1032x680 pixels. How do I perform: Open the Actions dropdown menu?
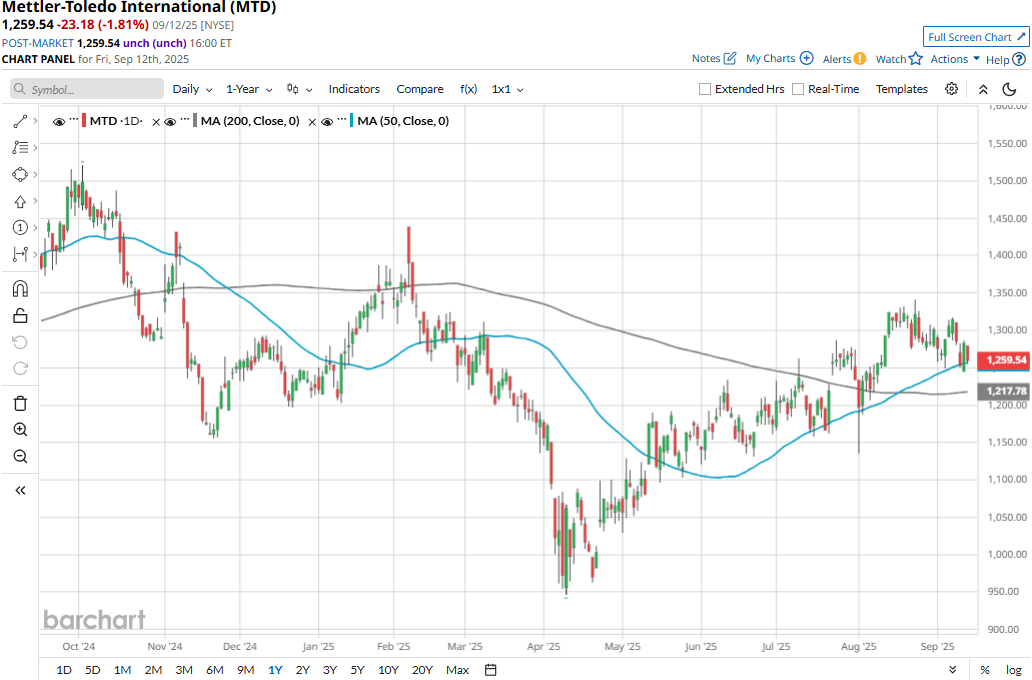tap(954, 59)
